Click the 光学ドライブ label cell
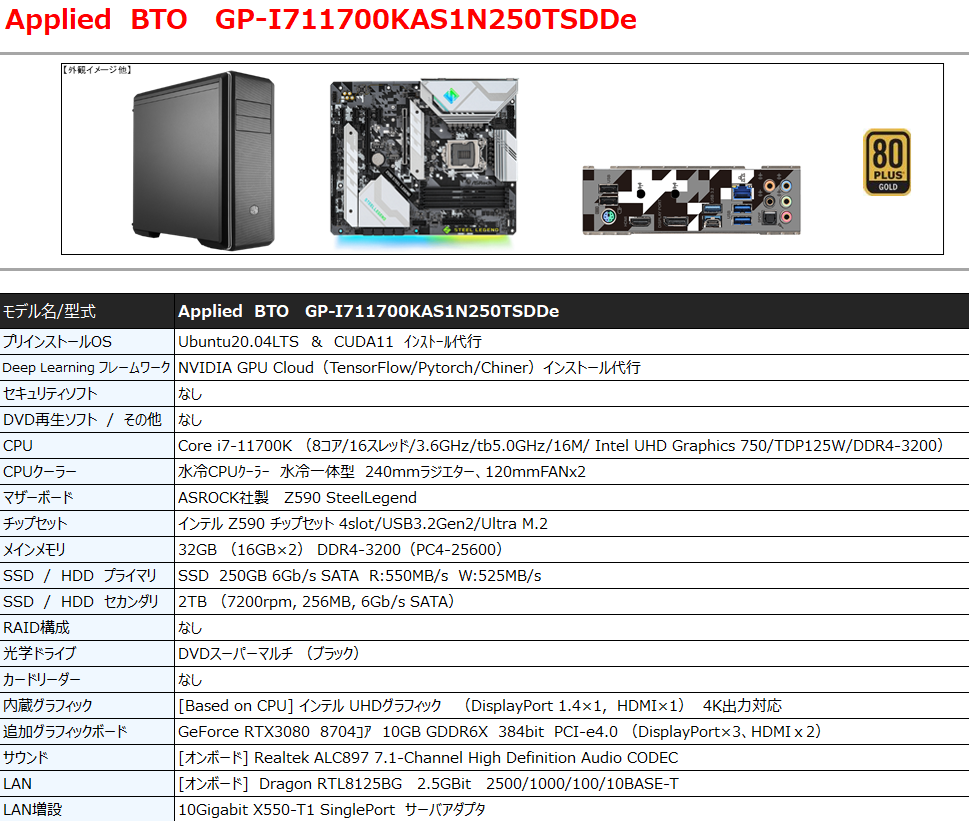The image size is (969, 821). (87, 653)
